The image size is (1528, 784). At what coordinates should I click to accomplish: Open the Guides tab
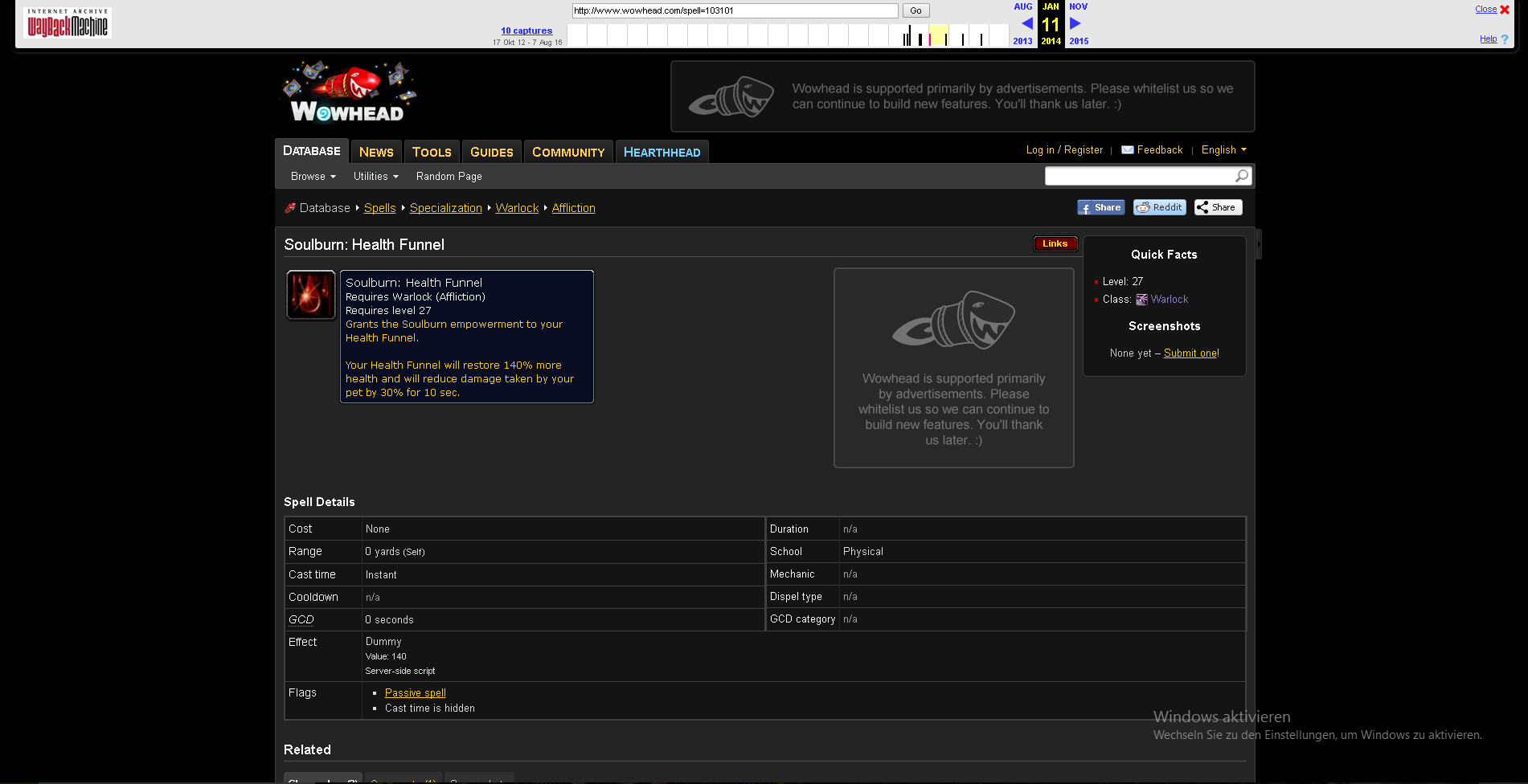coord(492,152)
